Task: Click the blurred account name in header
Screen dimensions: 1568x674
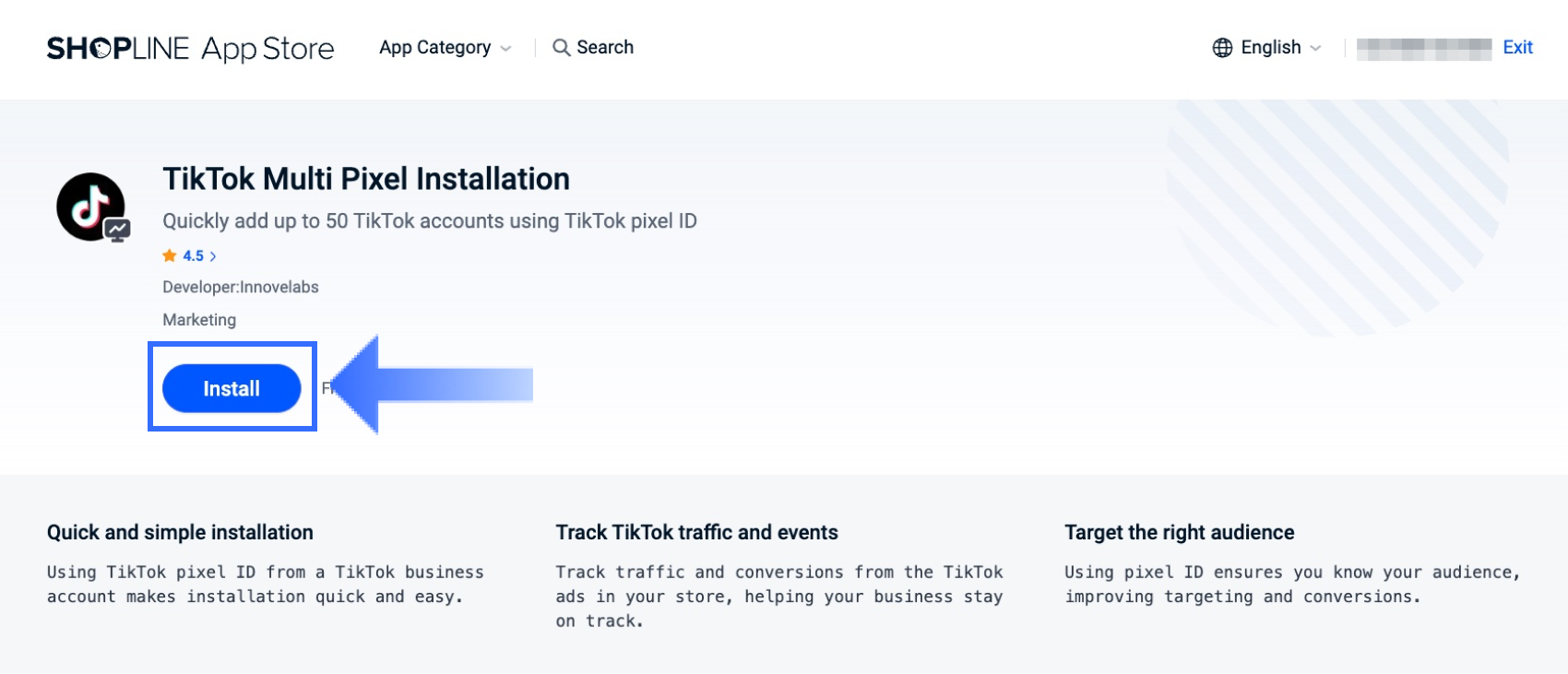Action: 1423,48
